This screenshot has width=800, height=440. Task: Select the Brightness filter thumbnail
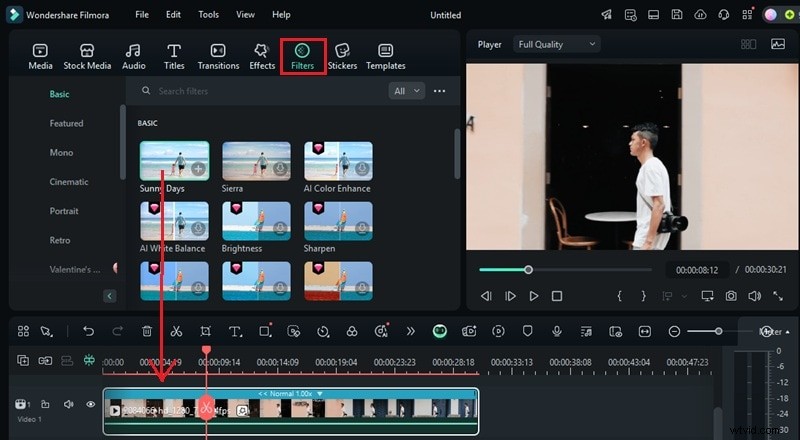(256, 221)
